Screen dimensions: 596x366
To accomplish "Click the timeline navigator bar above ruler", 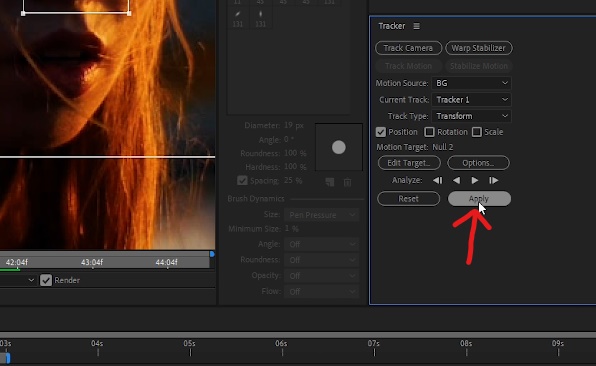I will (x=298, y=335).
